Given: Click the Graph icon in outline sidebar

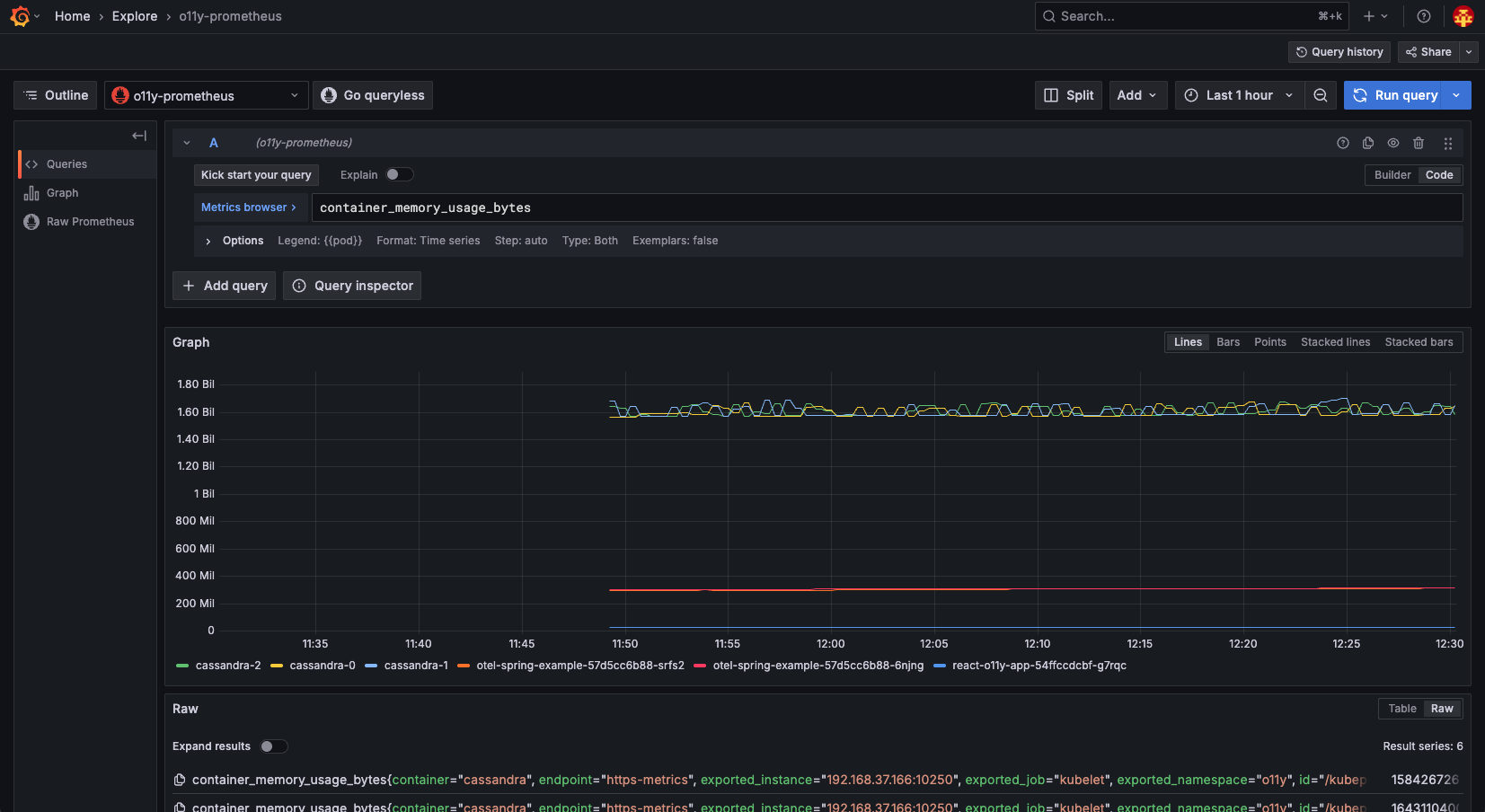Looking at the screenshot, I should [31, 193].
